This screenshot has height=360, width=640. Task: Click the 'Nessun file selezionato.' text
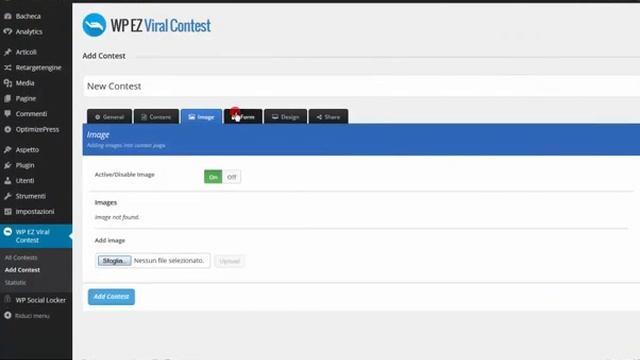pyautogui.click(x=169, y=260)
